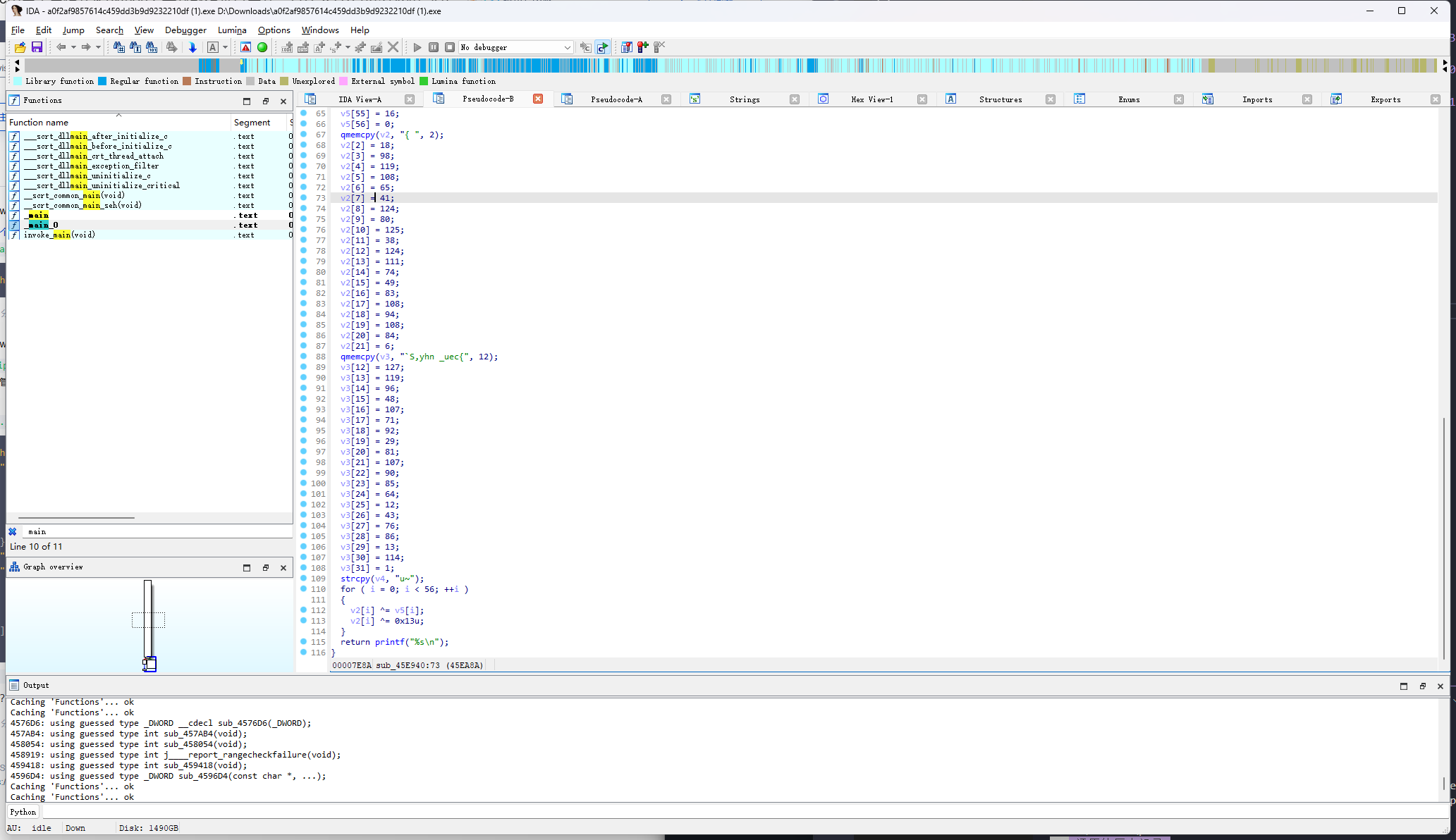Clear the main filter with the blue X
Viewport: 1456px width, 840px height.
pos(13,531)
